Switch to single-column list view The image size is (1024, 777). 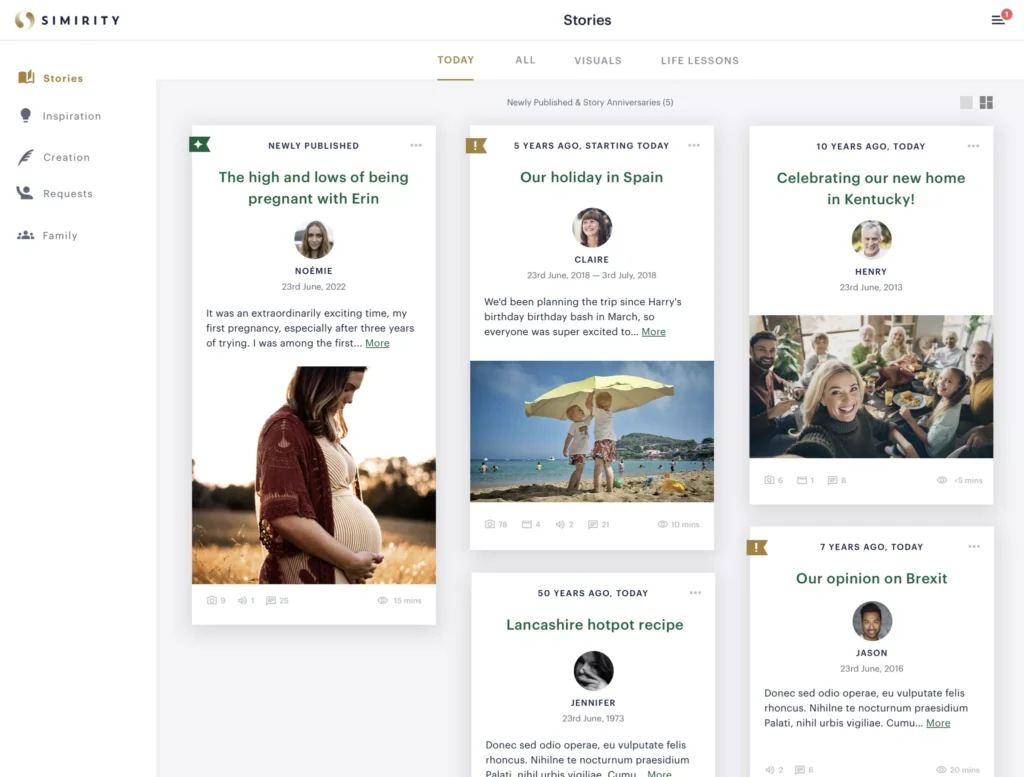point(966,102)
